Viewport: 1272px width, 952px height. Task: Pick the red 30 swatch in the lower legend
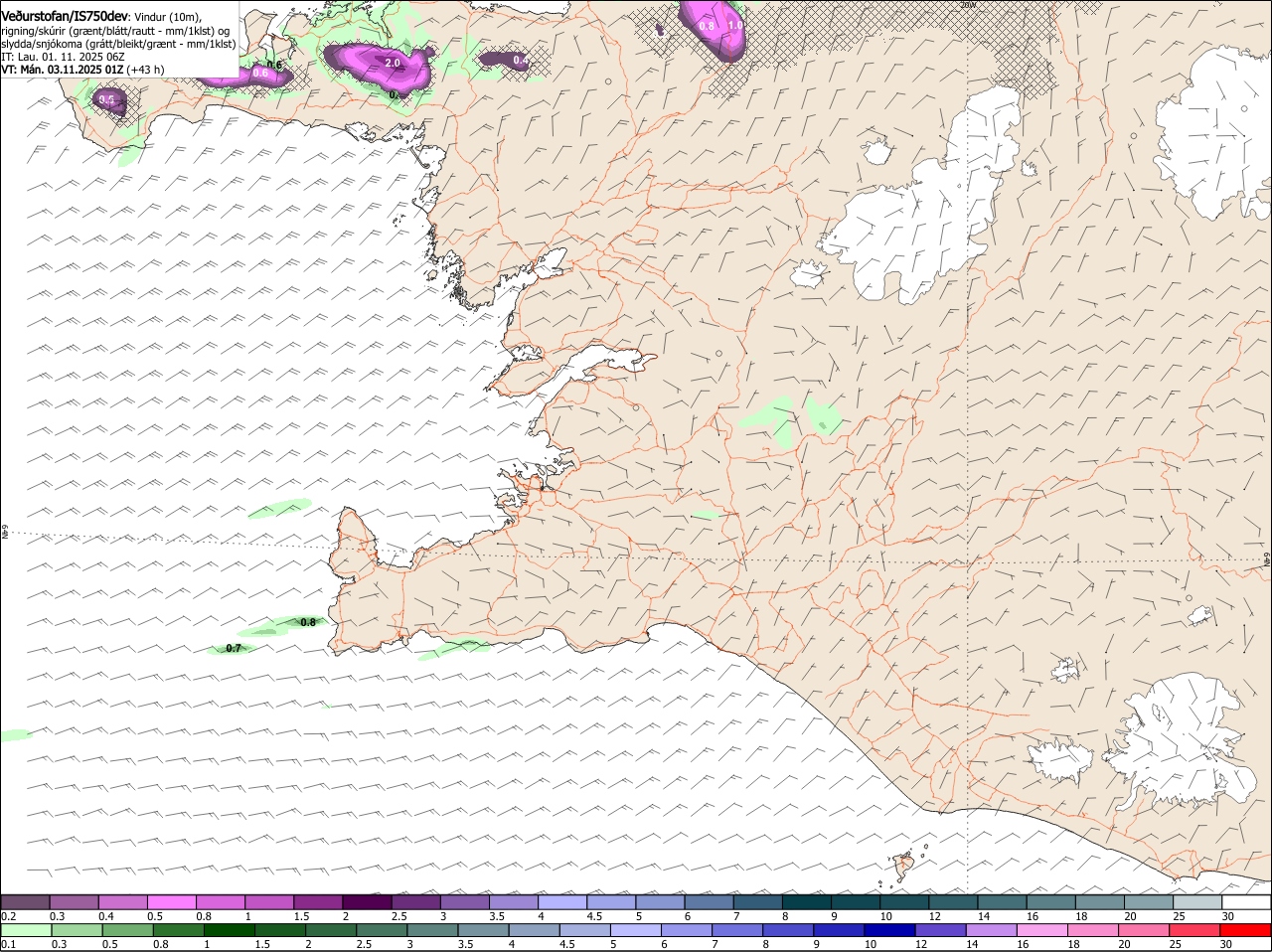(x=1245, y=930)
